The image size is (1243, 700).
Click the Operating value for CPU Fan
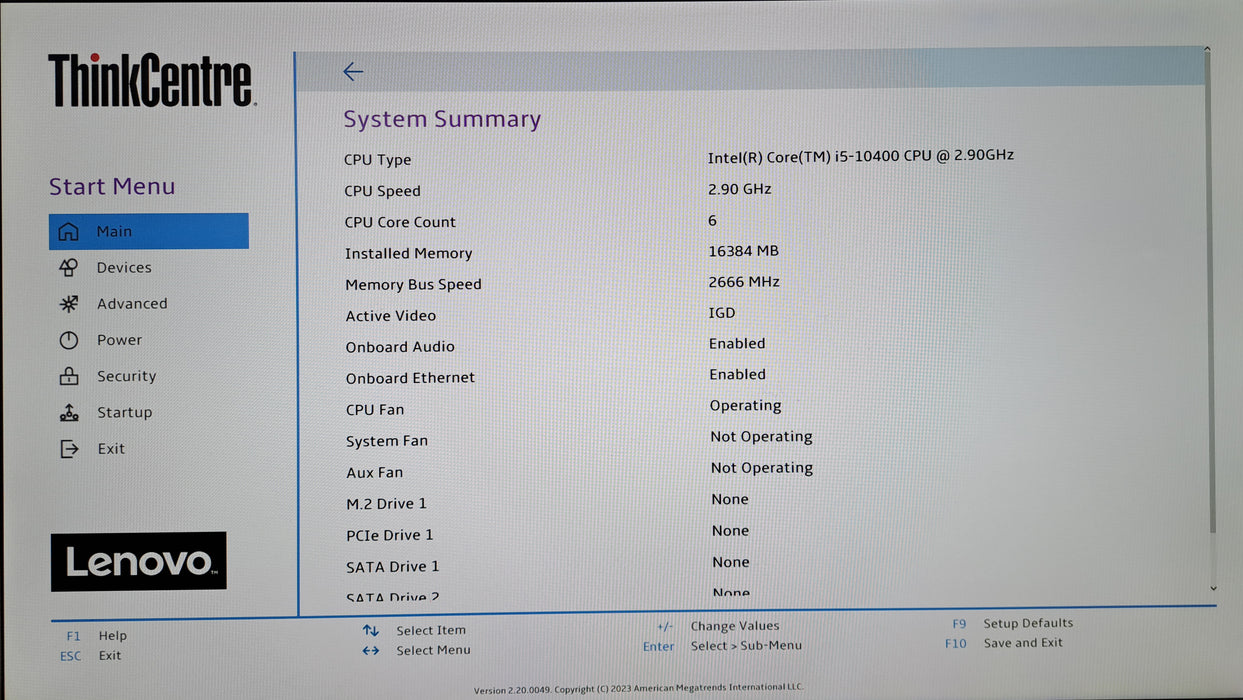click(746, 406)
